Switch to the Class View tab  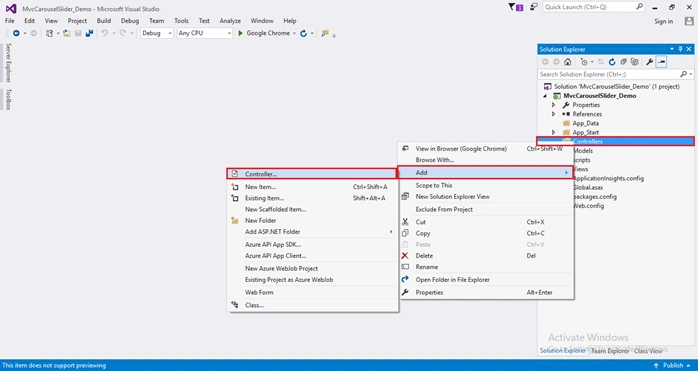click(x=648, y=351)
